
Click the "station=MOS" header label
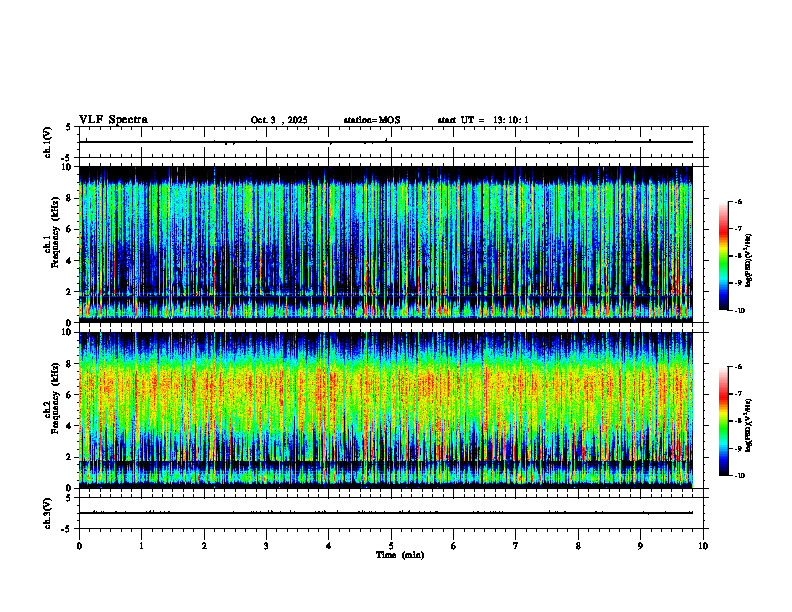[372, 120]
